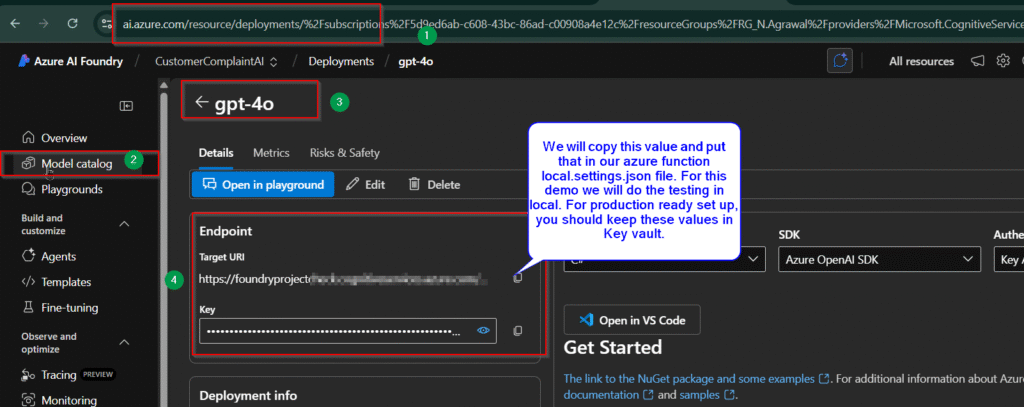This screenshot has width=1024, height=407.
Task: Open settings gear icon in the header
Action: (1003, 61)
